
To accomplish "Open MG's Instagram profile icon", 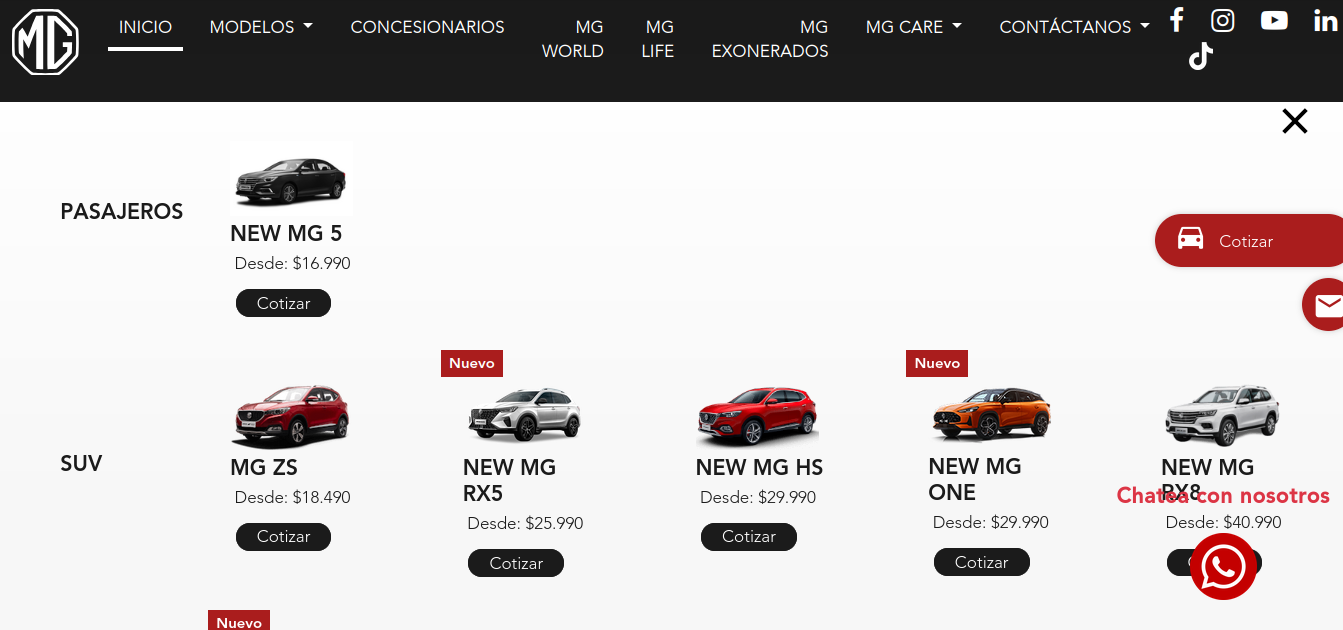I will point(1222,20).
